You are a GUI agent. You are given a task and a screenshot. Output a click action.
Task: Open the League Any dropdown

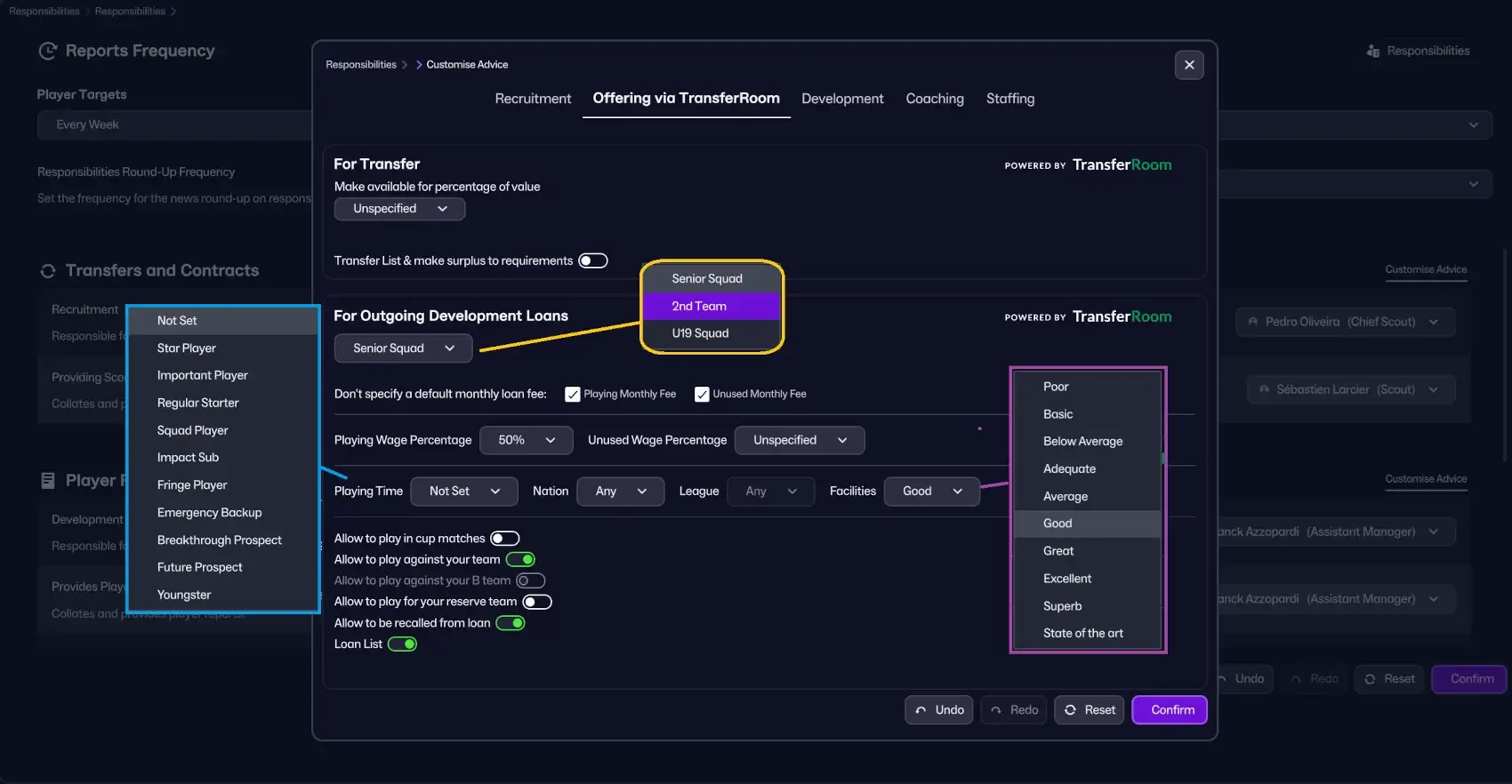pyautogui.click(x=770, y=492)
